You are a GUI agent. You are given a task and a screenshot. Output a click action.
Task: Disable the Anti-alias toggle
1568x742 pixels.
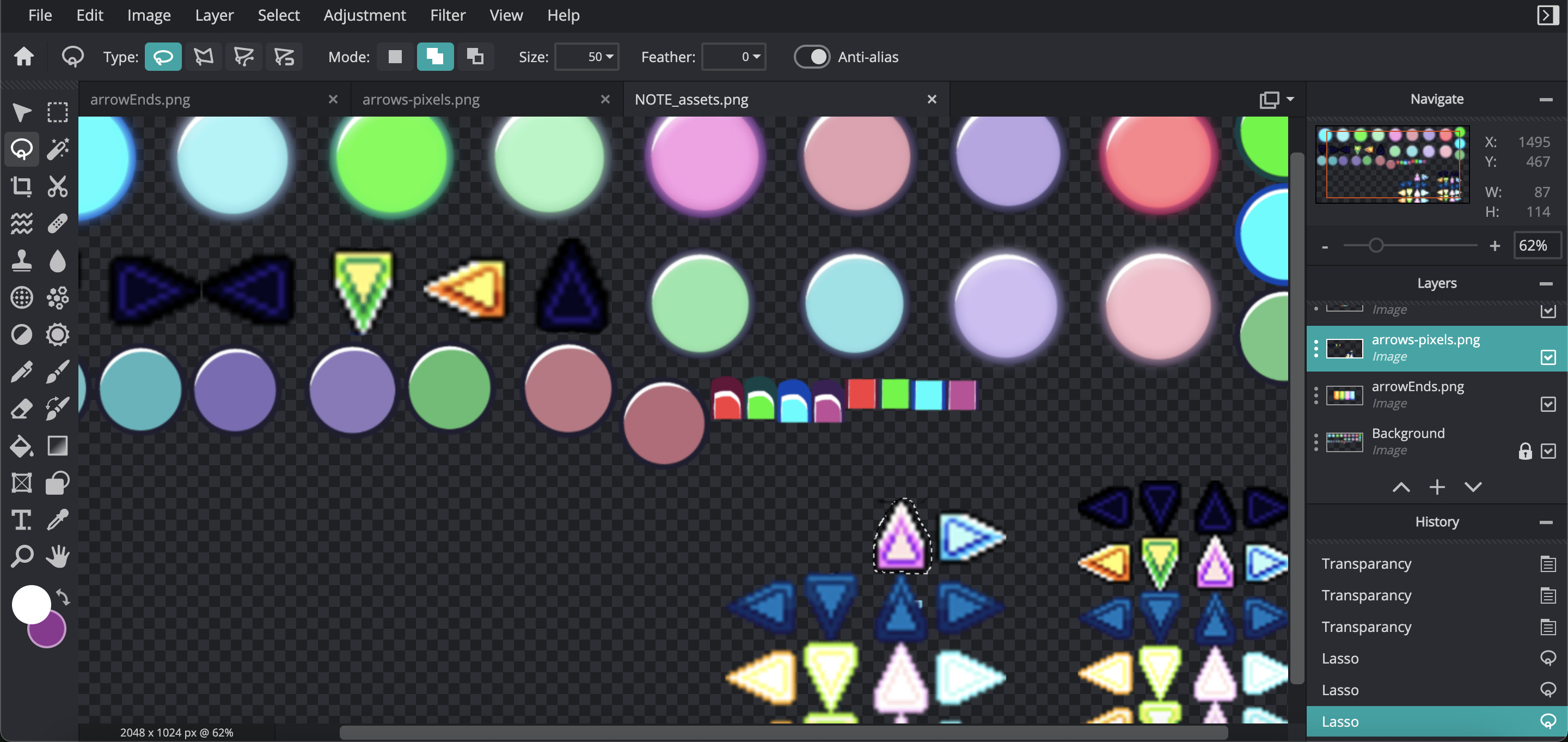coord(813,57)
